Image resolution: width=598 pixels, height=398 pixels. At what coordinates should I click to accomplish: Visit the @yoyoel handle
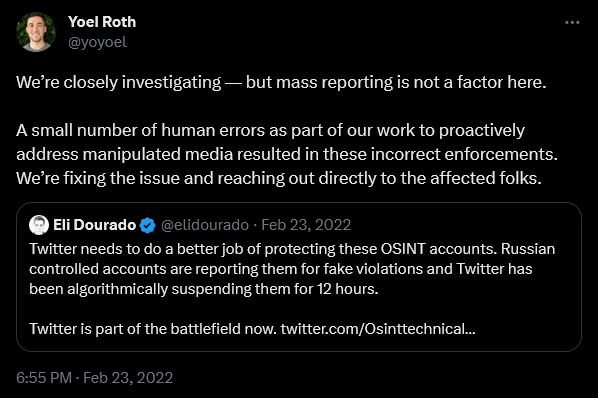click(97, 42)
